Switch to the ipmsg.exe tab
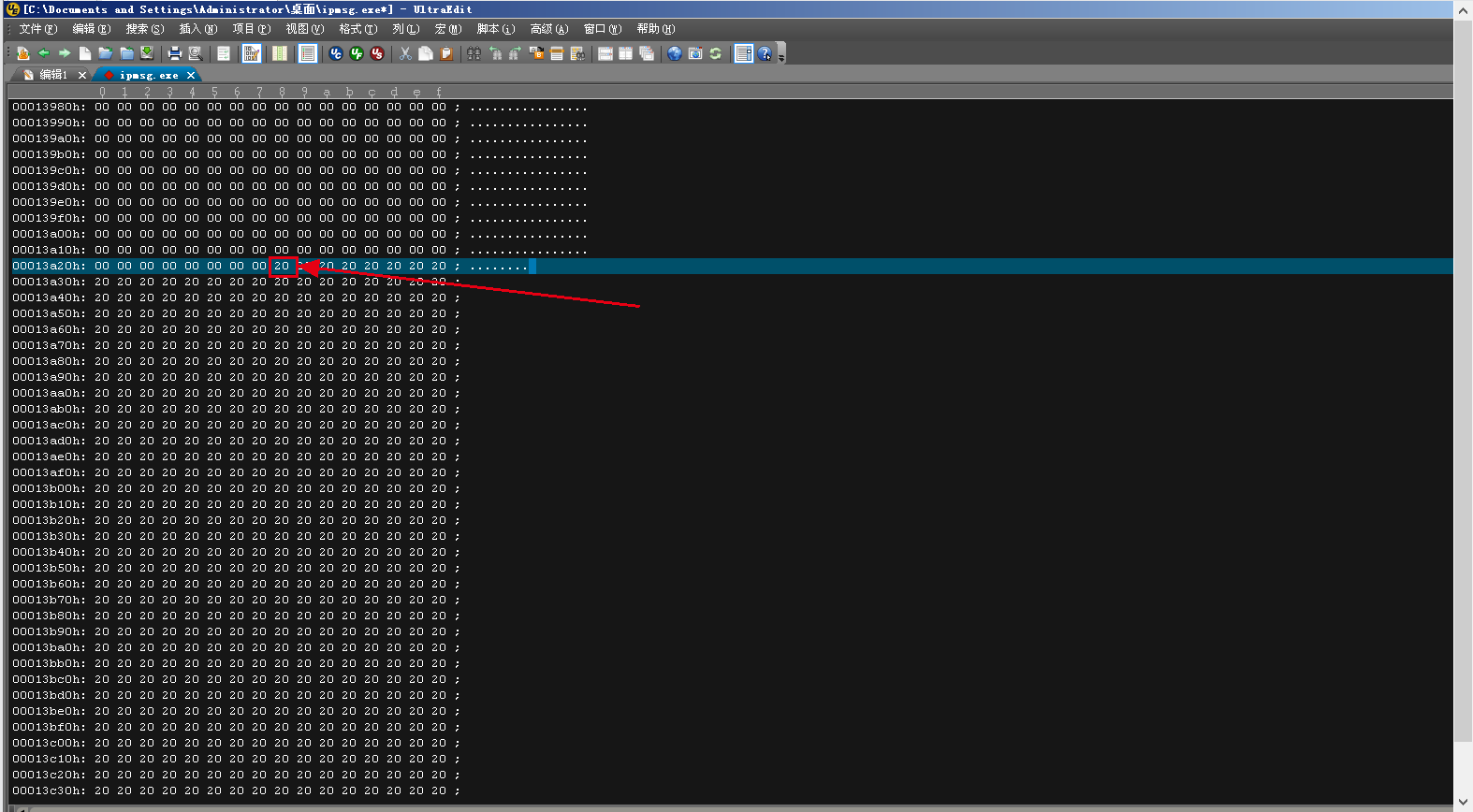This screenshot has height=812, width=1473. [x=149, y=75]
